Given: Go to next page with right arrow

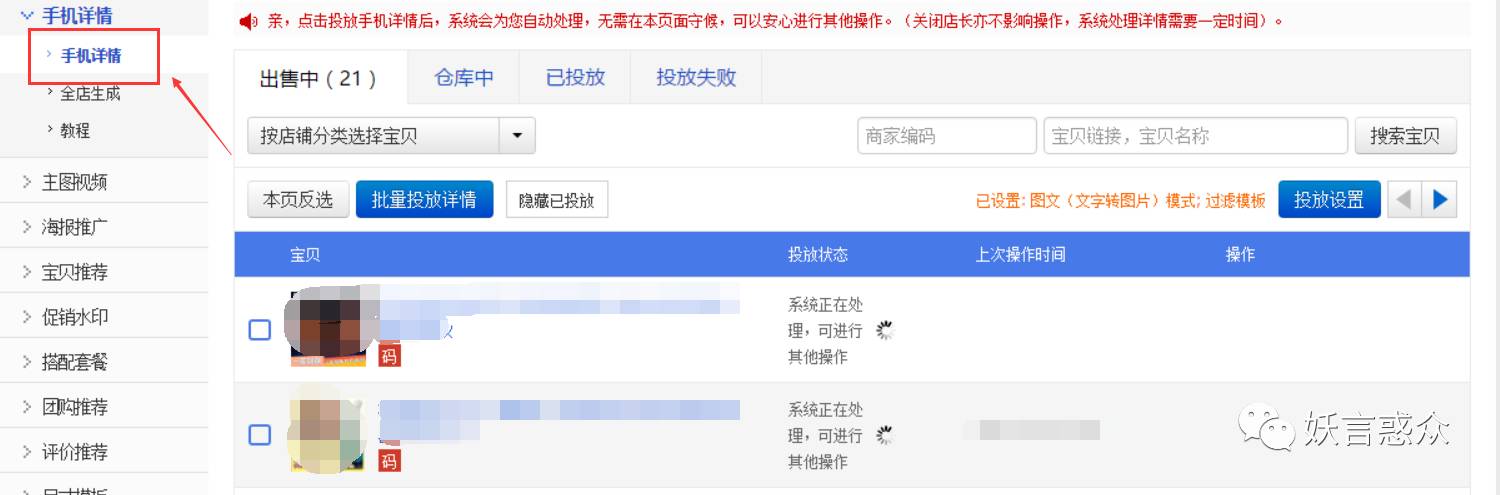Looking at the screenshot, I should point(1440,200).
